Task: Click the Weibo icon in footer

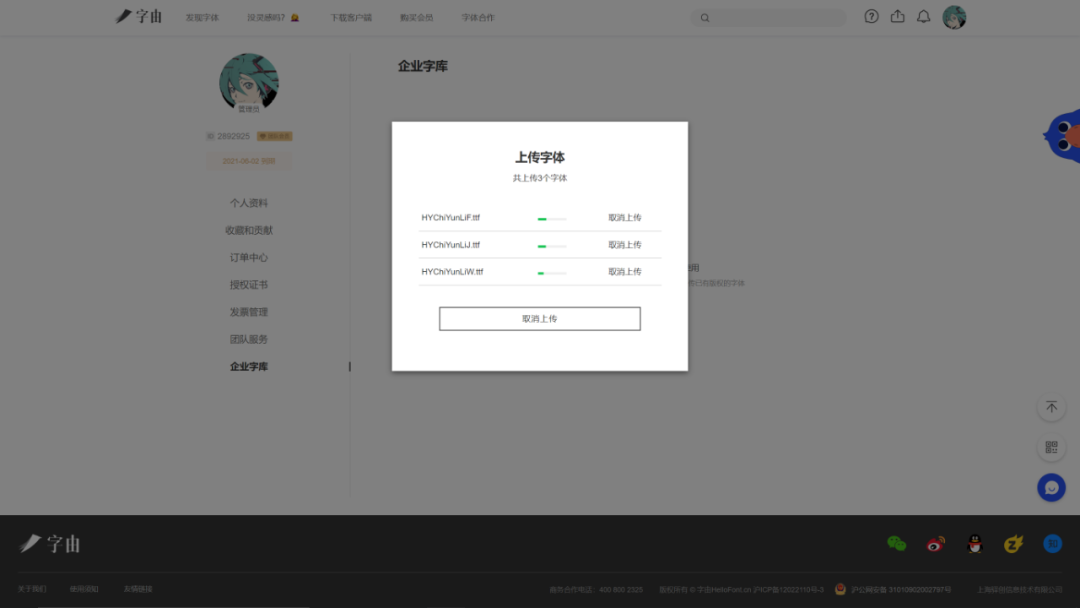Action: [935, 544]
